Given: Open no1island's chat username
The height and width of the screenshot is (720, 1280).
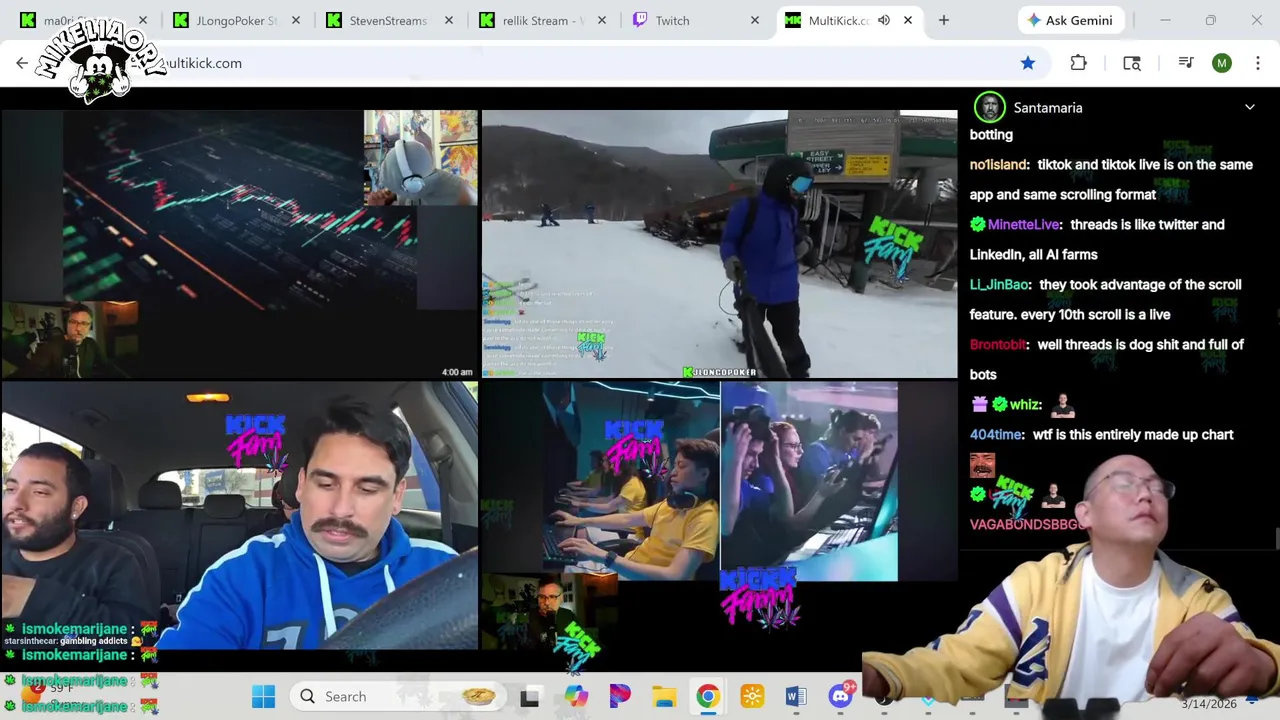Looking at the screenshot, I should coord(999,164).
